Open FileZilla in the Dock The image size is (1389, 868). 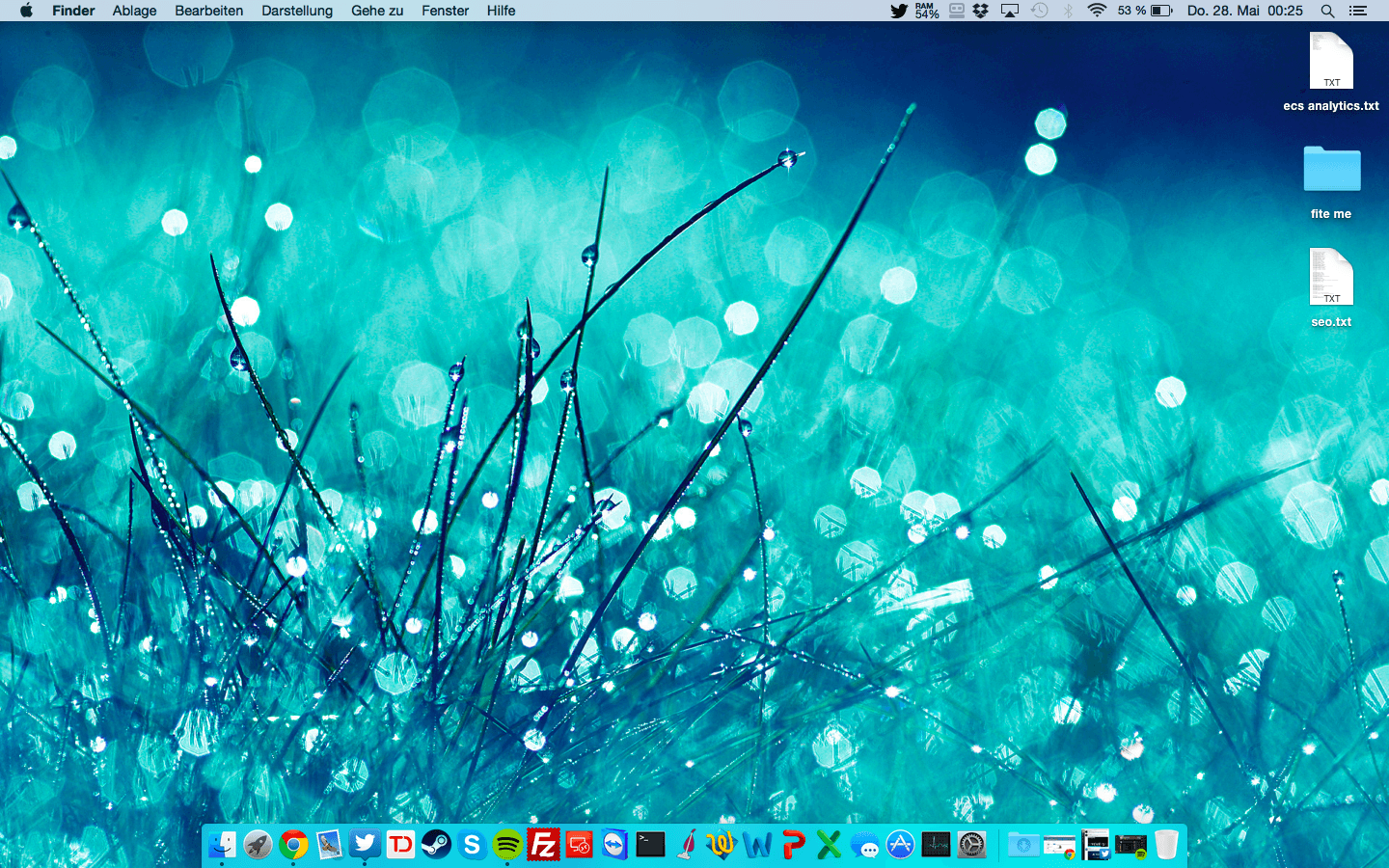click(543, 845)
